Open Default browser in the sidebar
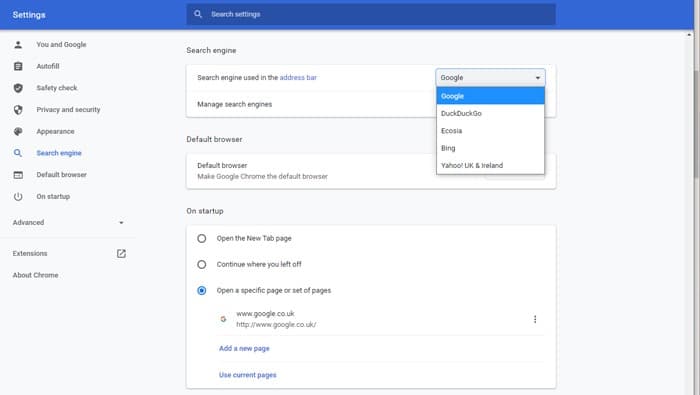 62,175
